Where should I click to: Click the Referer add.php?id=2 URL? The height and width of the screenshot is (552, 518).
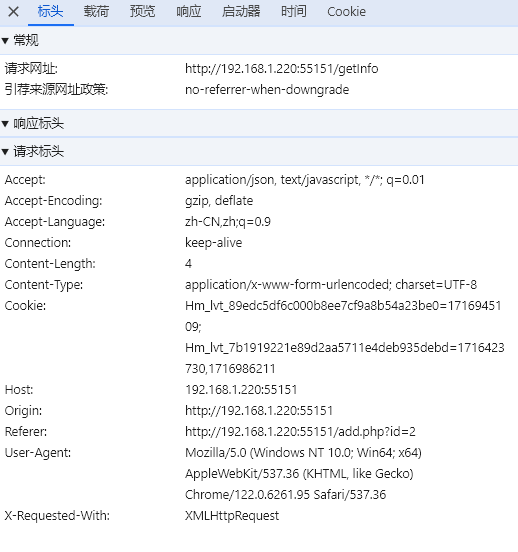300,431
